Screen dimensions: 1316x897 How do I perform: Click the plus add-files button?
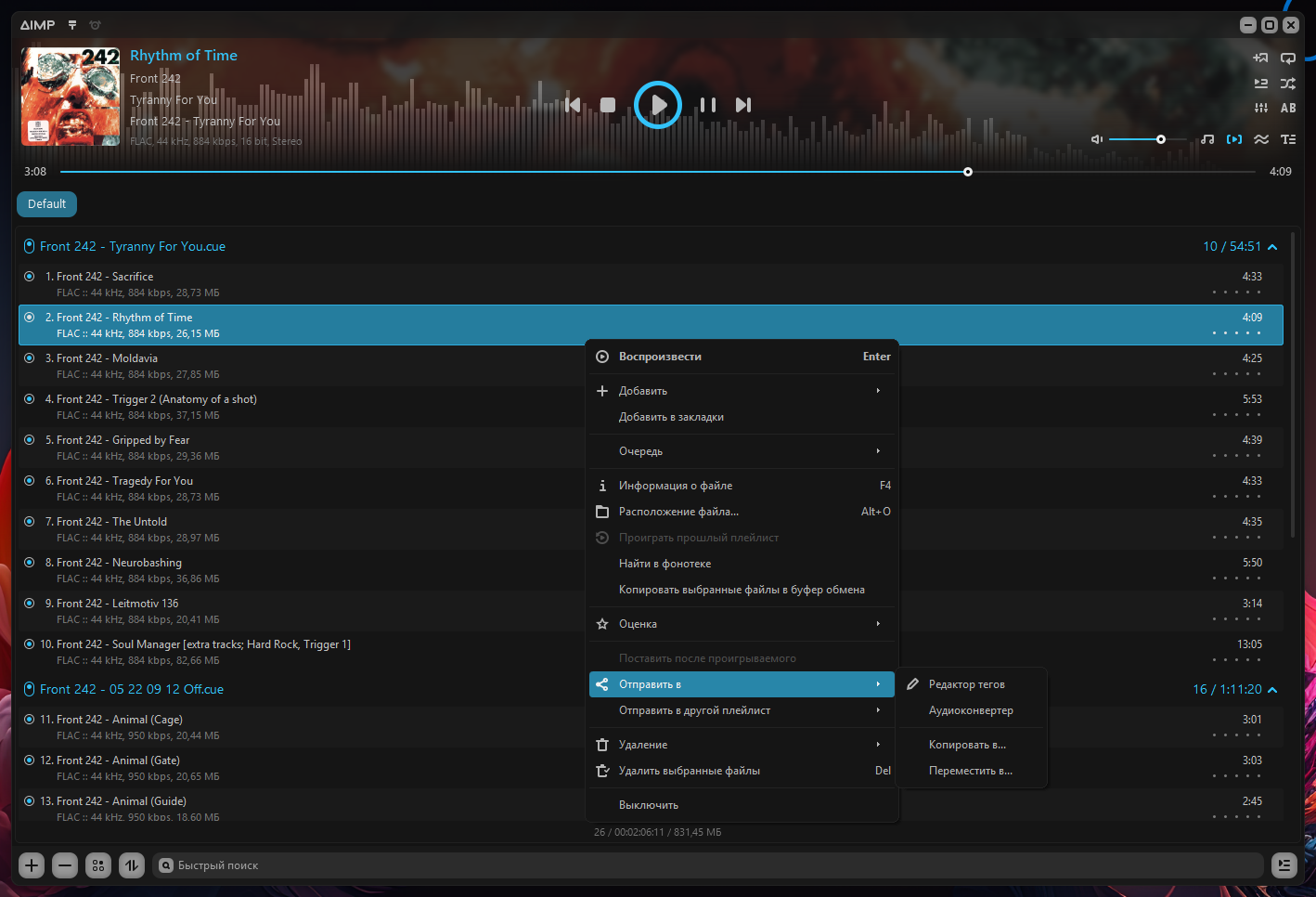coord(32,865)
